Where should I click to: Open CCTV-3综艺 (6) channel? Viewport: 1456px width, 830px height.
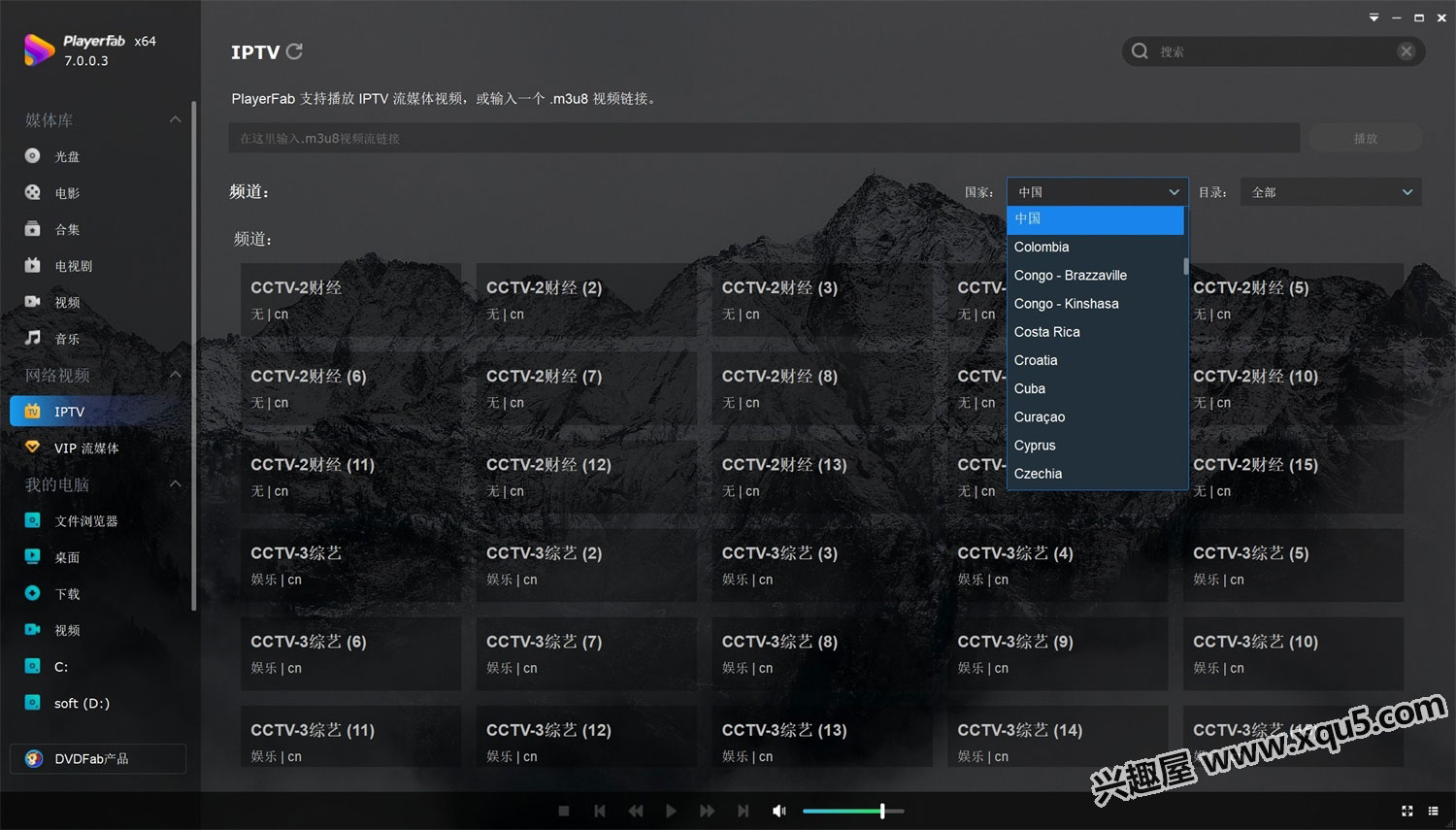[x=350, y=653]
